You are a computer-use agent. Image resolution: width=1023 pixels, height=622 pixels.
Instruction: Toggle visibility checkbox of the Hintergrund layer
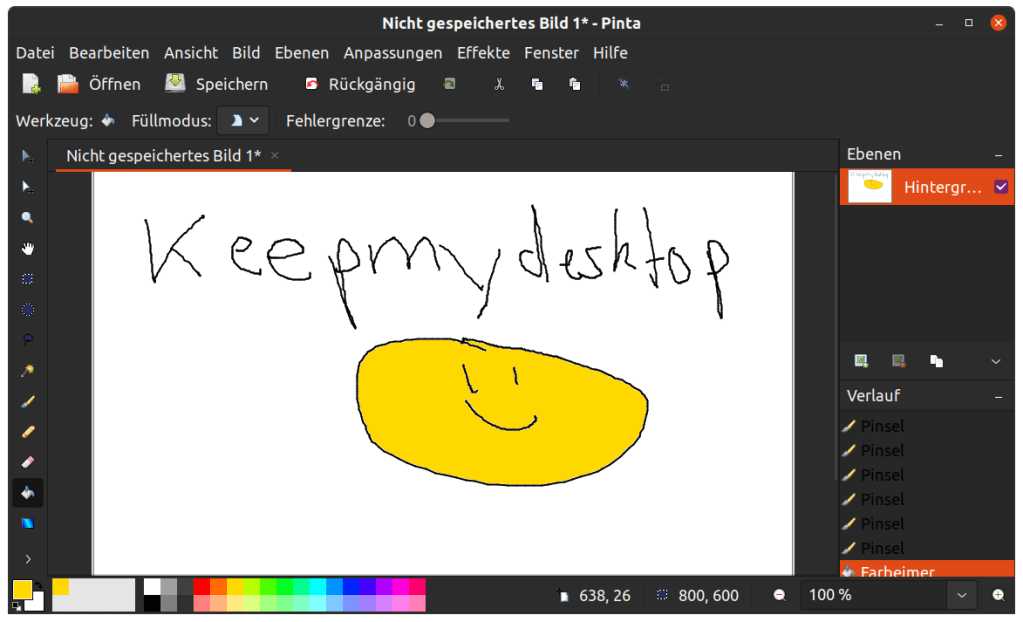tap(1000, 187)
